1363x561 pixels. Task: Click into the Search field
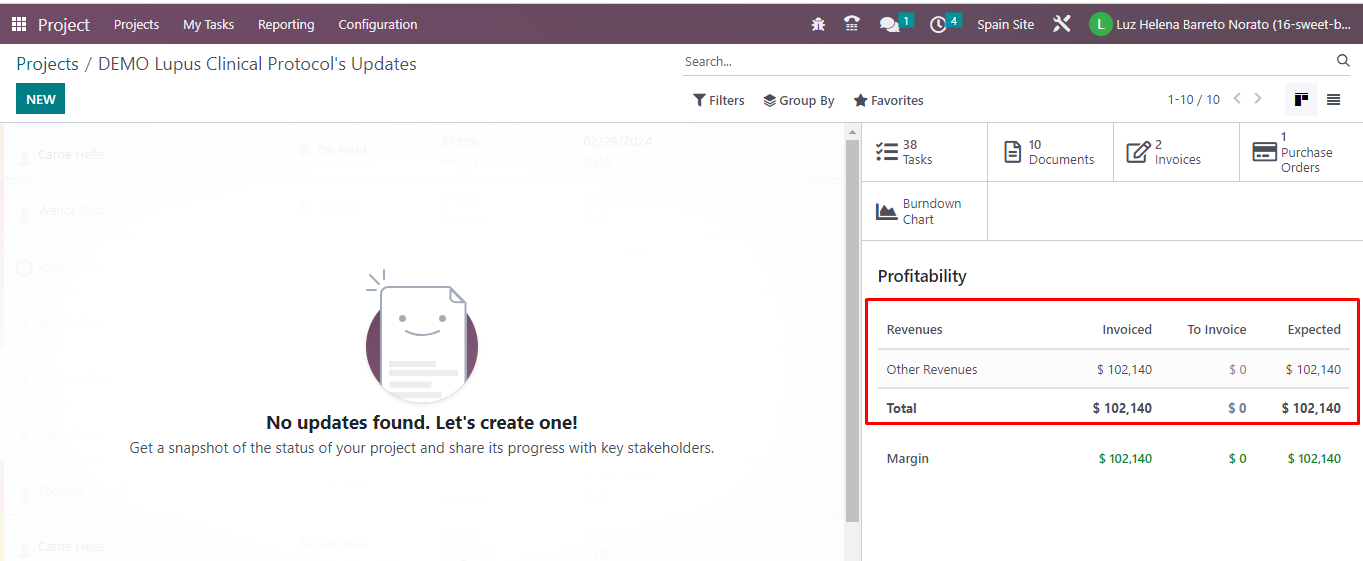[1008, 61]
